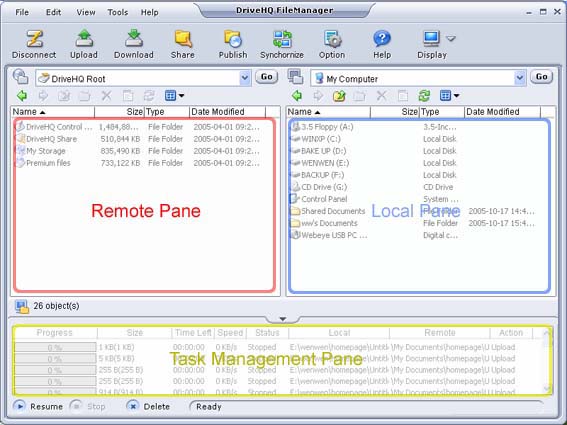Open the Publish tool
567x425 pixels.
point(233,39)
